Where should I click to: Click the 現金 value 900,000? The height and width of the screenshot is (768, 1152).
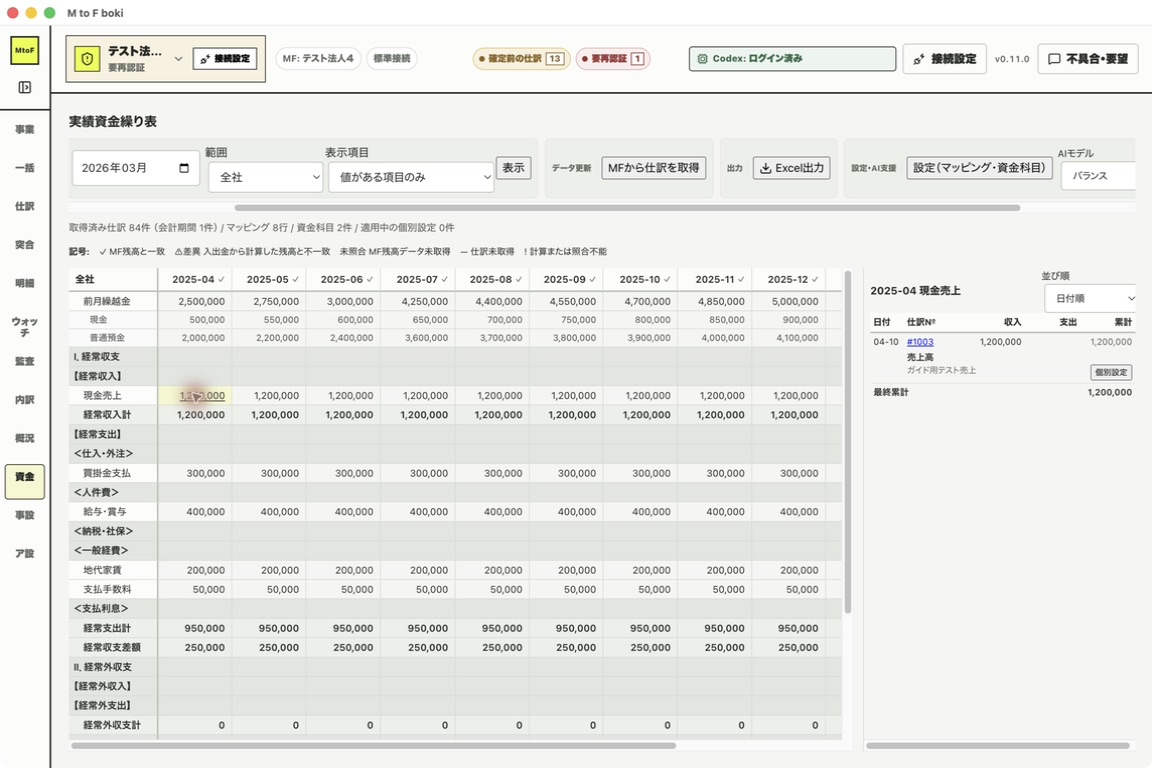pyautogui.click(x=799, y=320)
